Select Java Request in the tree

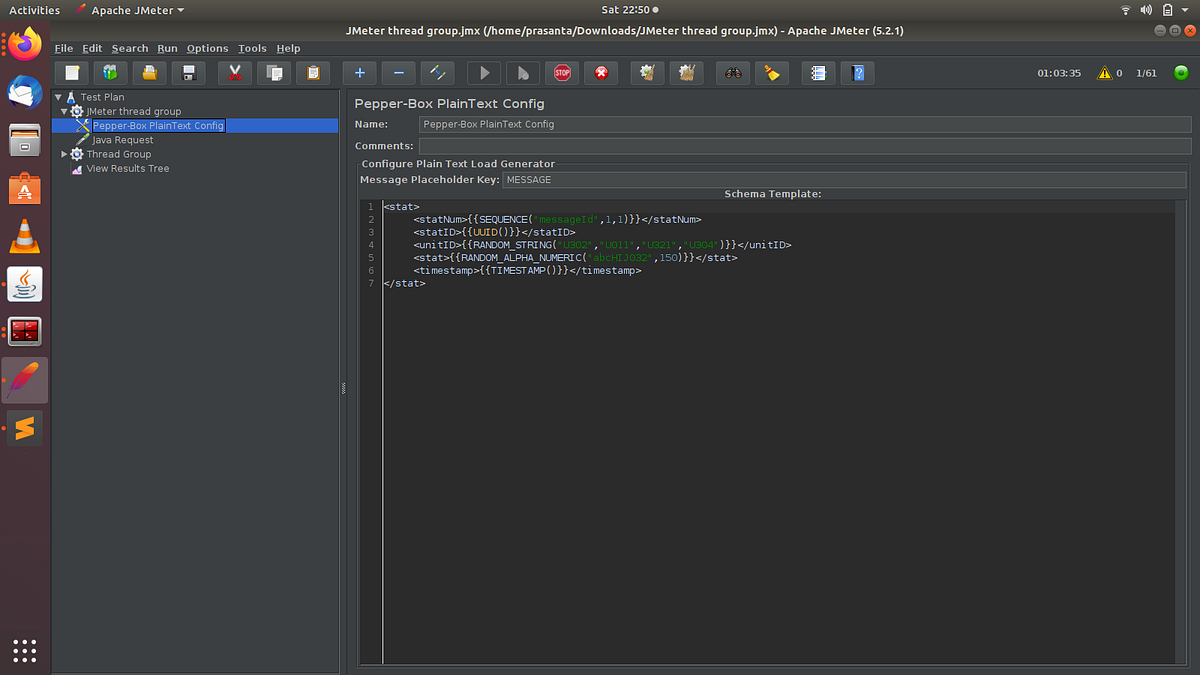[x=122, y=140]
